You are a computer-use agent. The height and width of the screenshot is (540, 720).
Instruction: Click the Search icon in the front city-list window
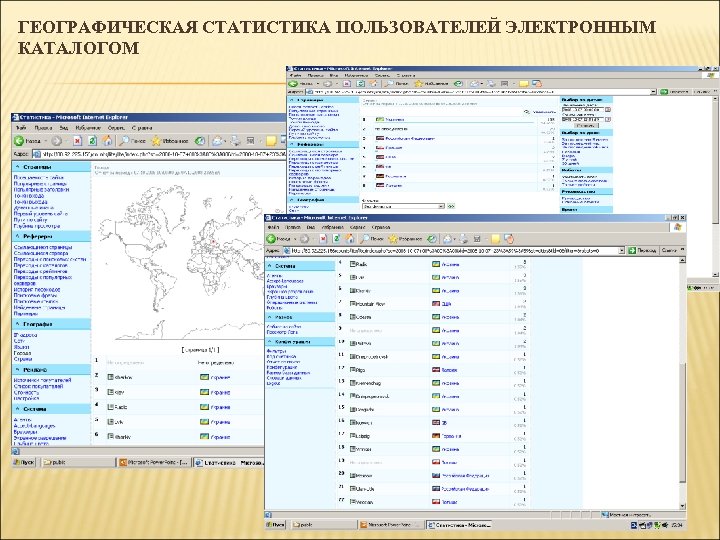[x=365, y=239]
